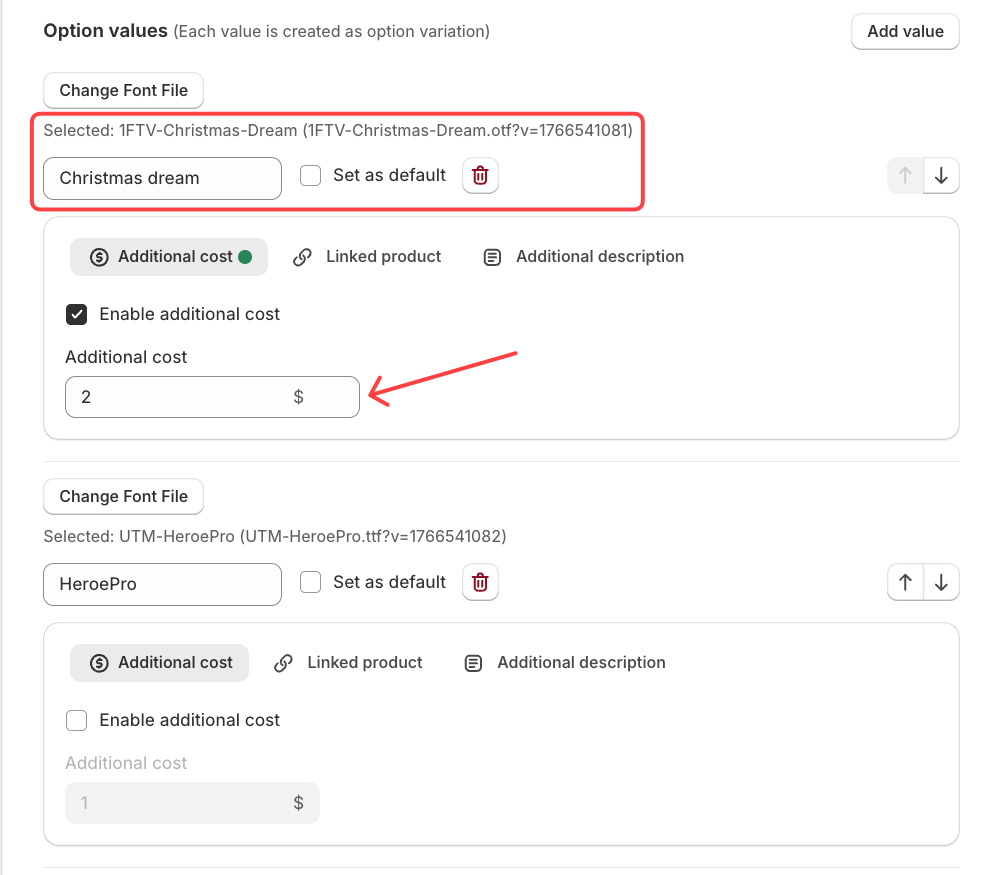Click the dollar icon on Christmas dream's Additional cost

point(99,256)
